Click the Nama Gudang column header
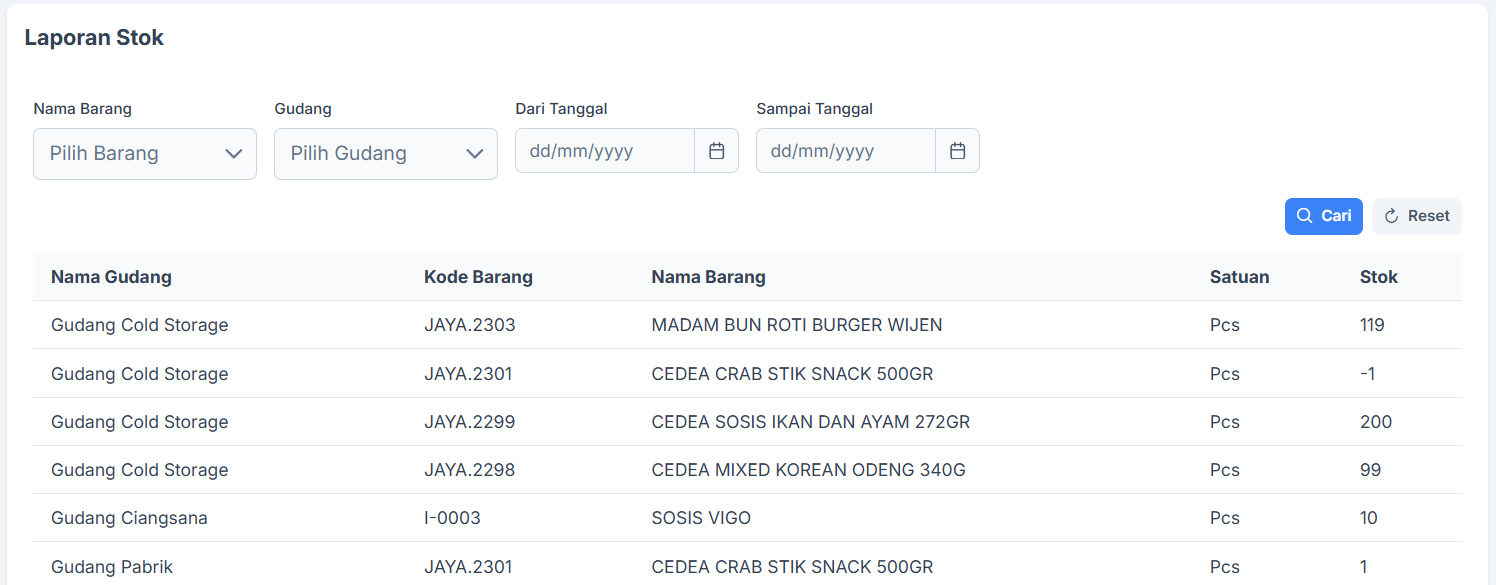1496x585 pixels. tap(111, 277)
